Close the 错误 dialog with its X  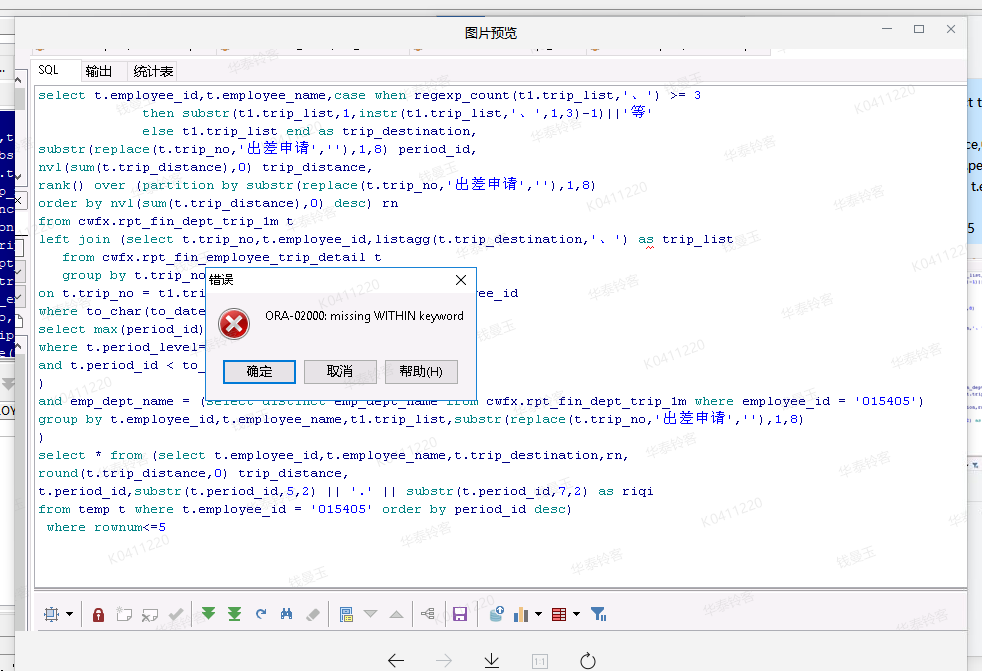click(x=461, y=280)
